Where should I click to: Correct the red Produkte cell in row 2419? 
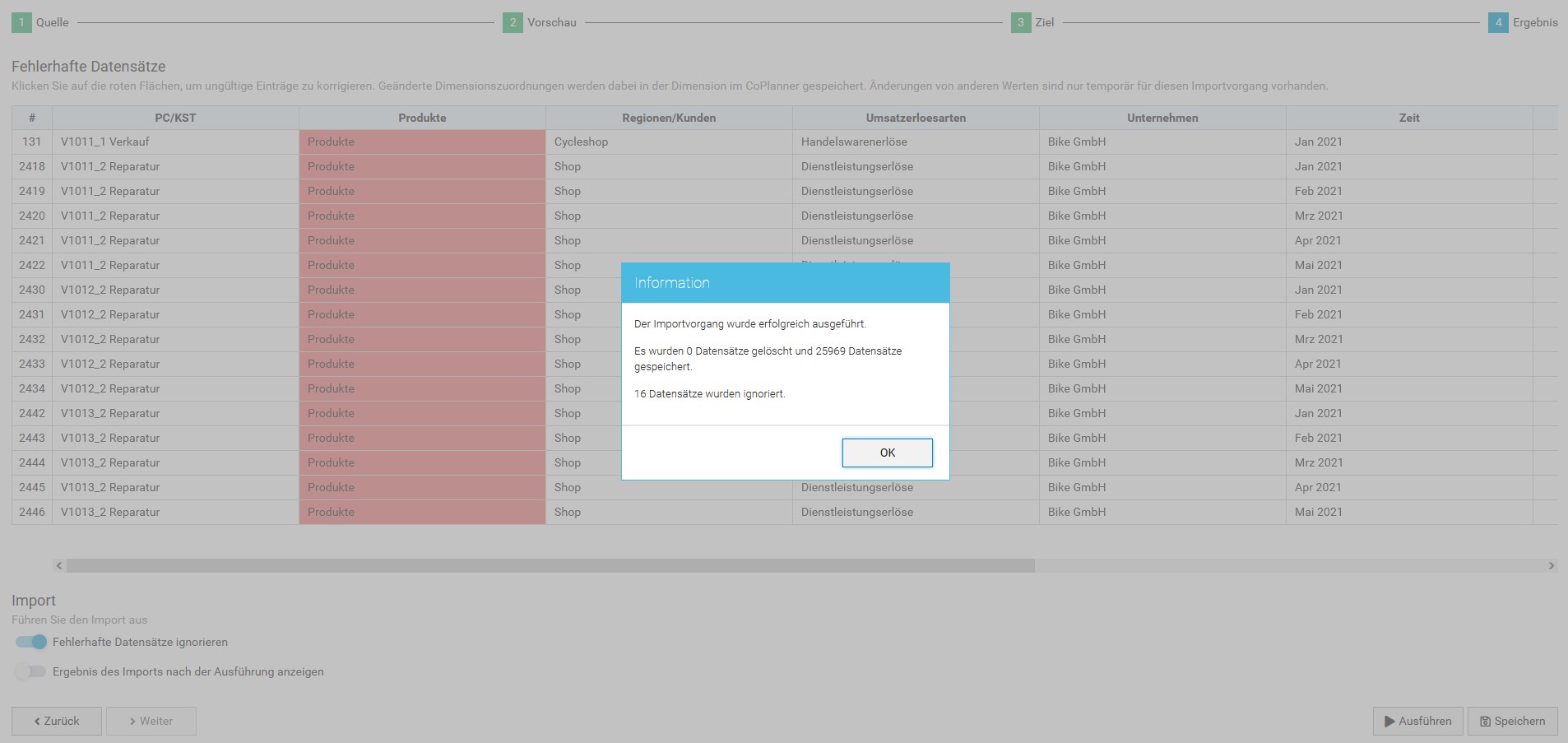pyautogui.click(x=422, y=191)
